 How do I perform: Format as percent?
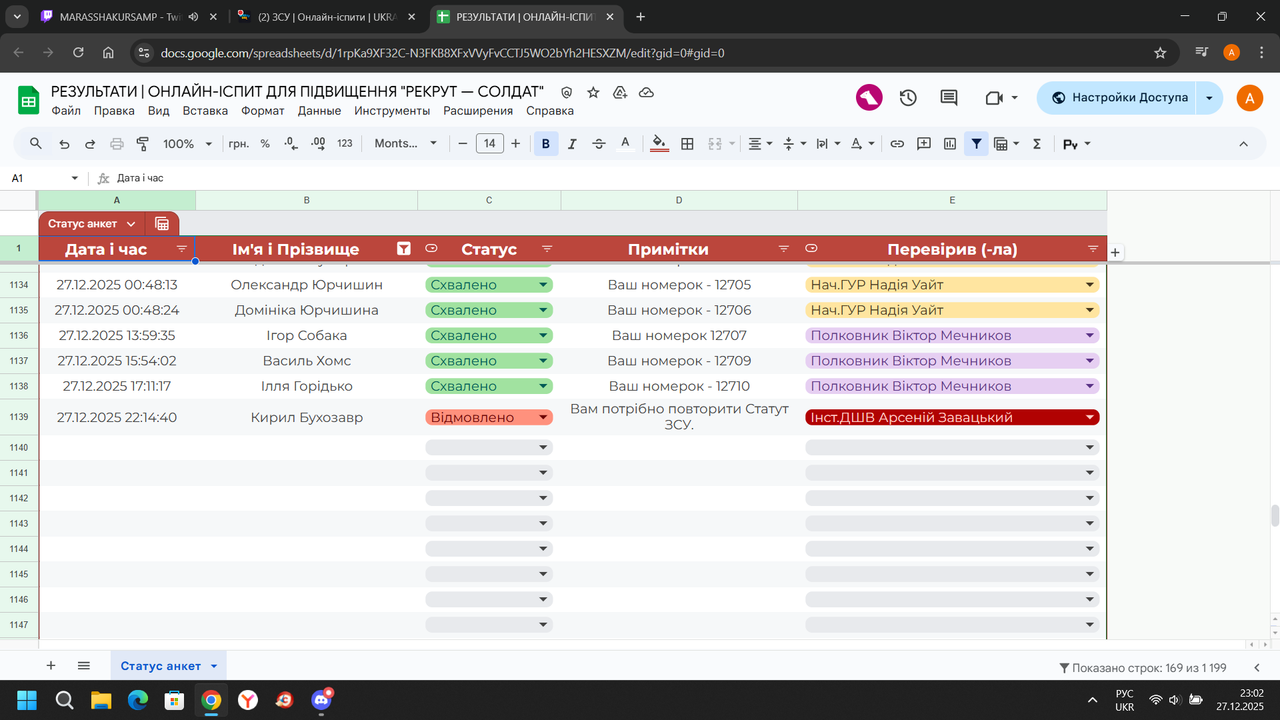coord(265,144)
